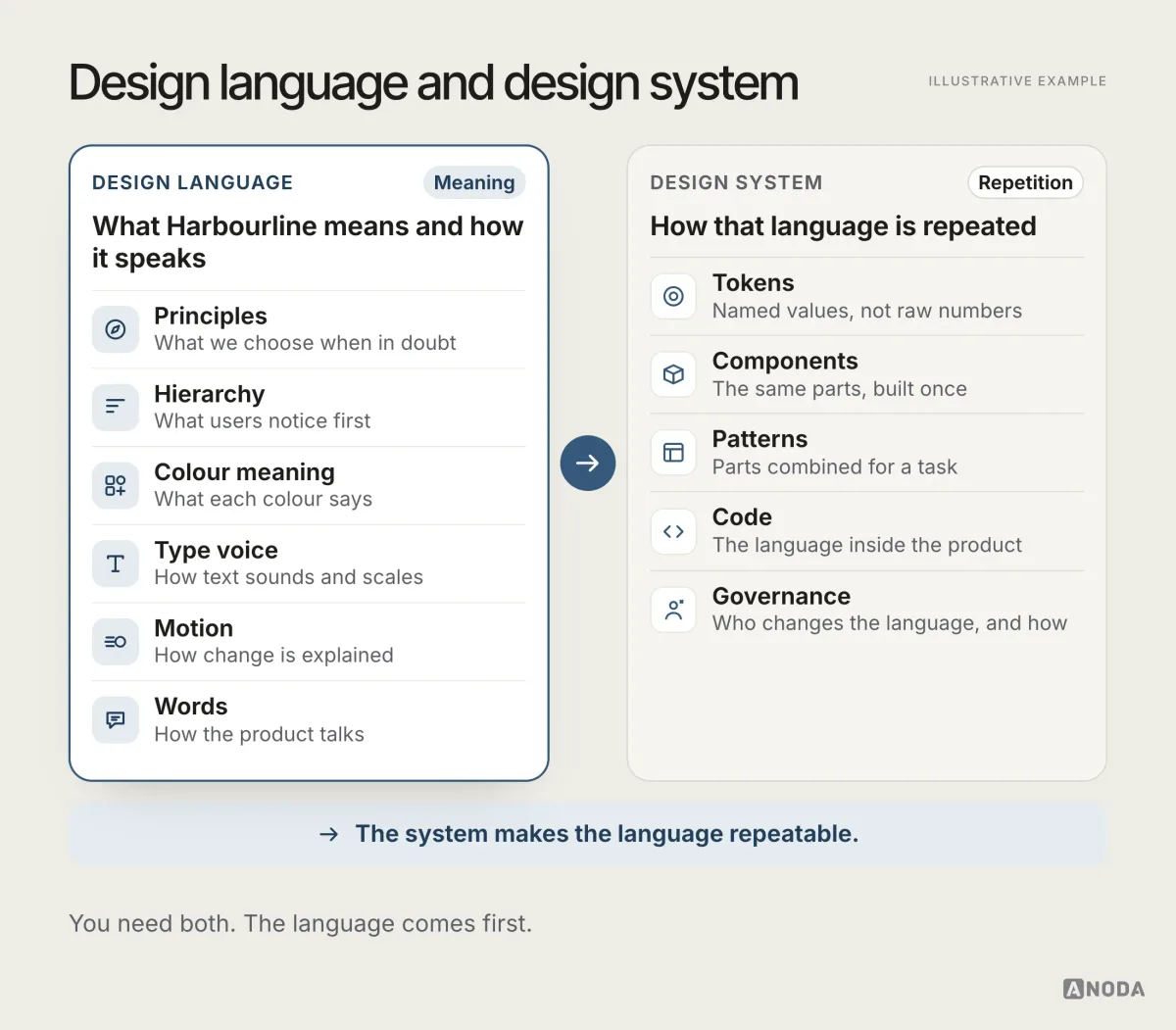Screen dimensions: 1176x1030
Task: Click the compass icon beside Principles
Action: tap(116, 329)
